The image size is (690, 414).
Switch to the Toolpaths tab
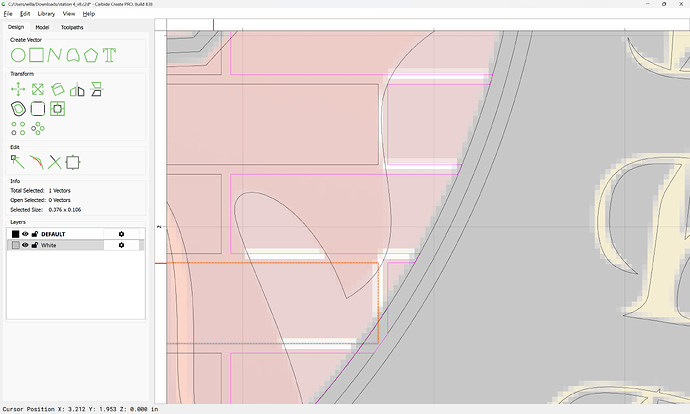[x=72, y=27]
